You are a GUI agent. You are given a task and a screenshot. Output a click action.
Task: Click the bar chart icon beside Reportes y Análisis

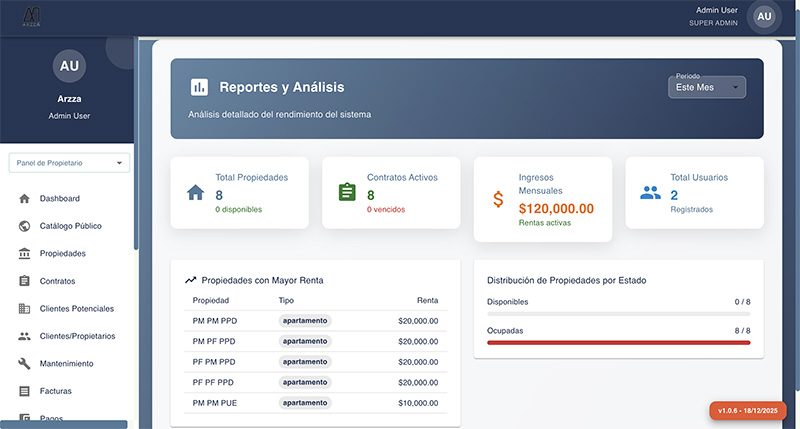point(199,87)
